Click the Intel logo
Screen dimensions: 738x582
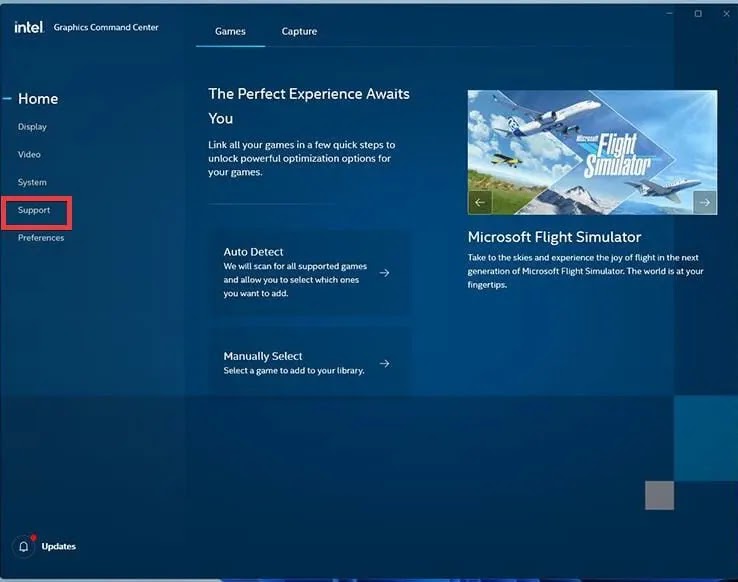(x=29, y=27)
